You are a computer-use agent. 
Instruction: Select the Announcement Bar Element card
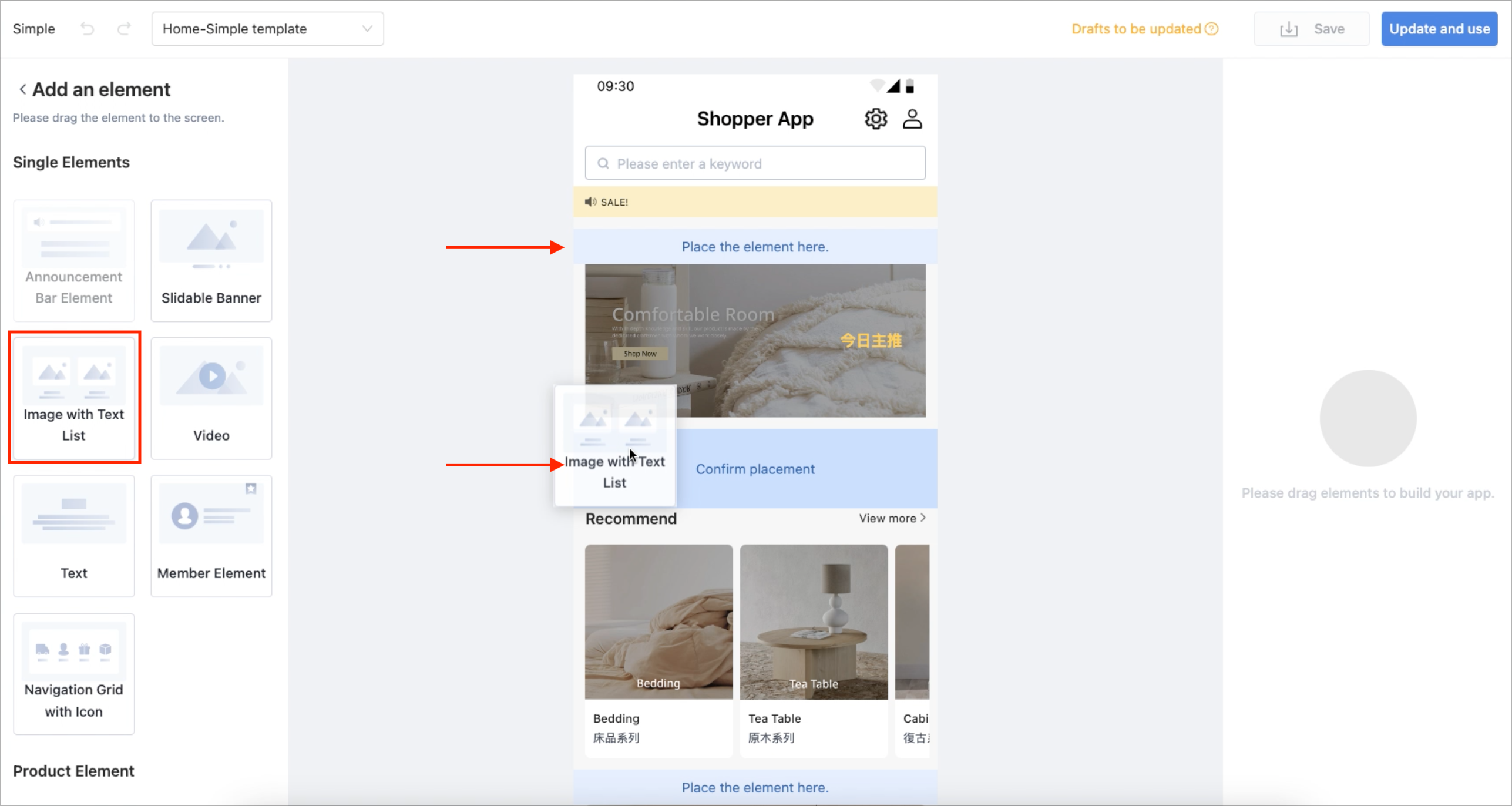click(x=74, y=260)
